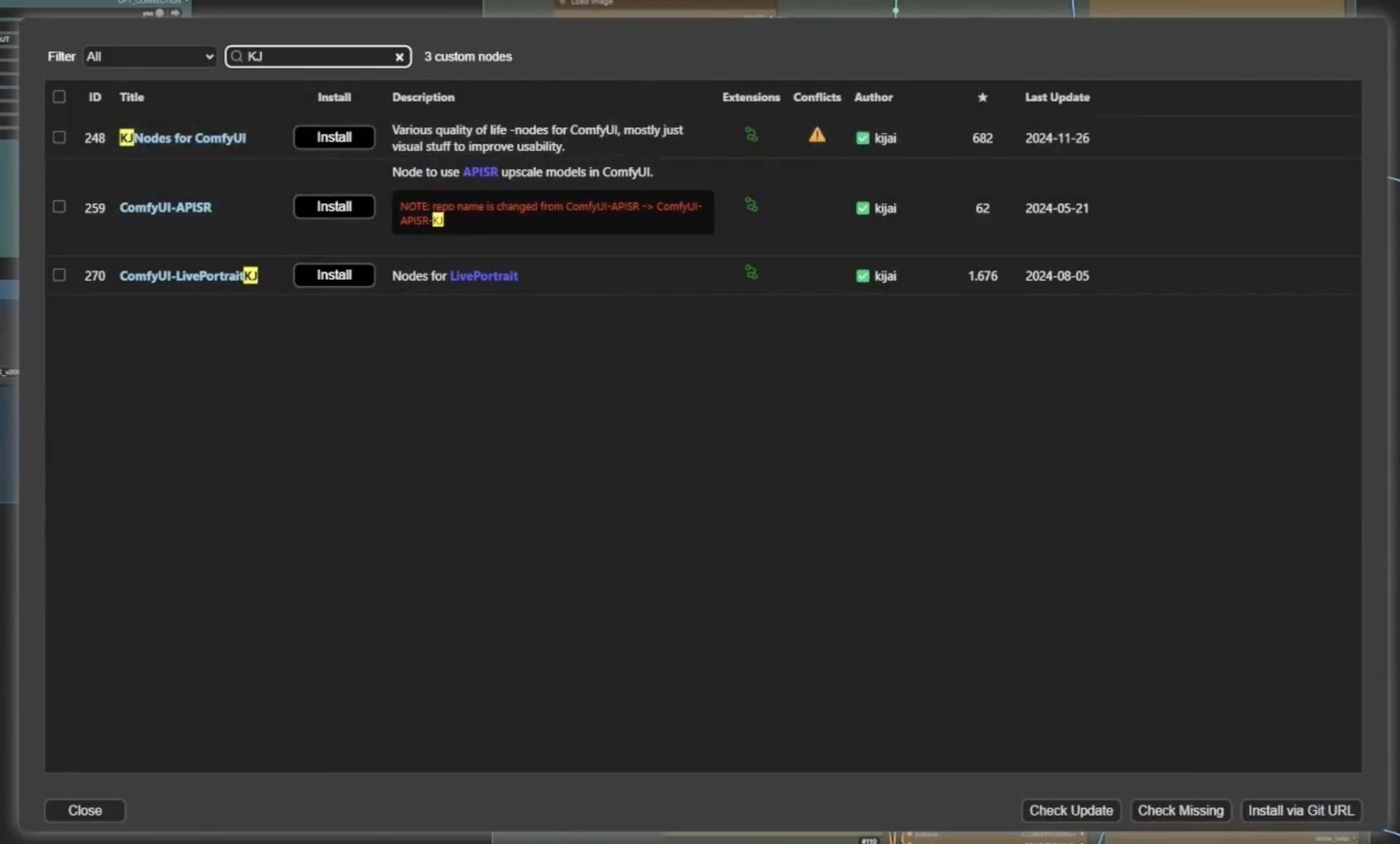Viewport: 1400px width, 844px height.
Task: Toggle the select-all checkbox in header
Action: tap(59, 96)
